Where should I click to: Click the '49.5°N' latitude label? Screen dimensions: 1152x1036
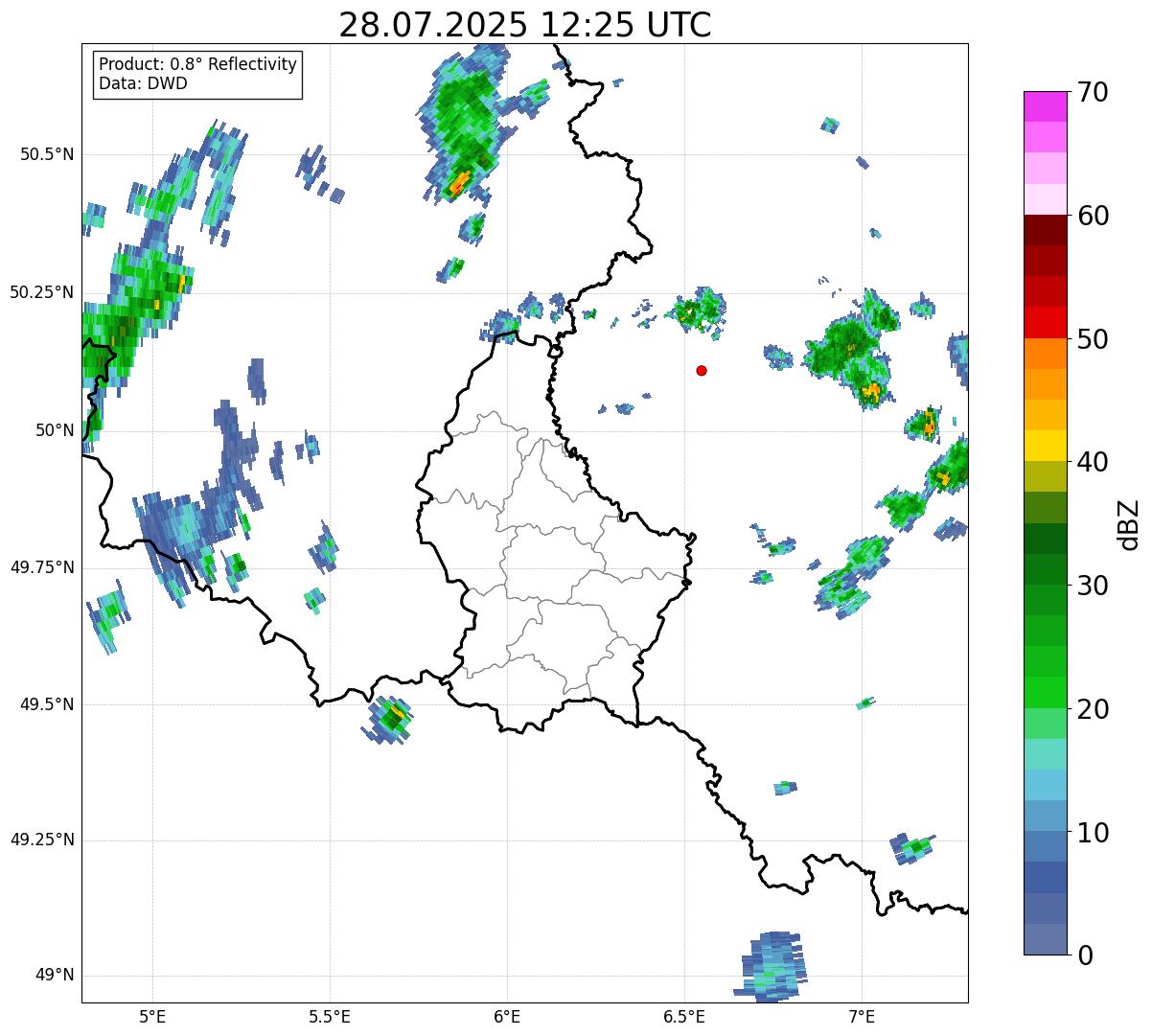click(x=46, y=704)
